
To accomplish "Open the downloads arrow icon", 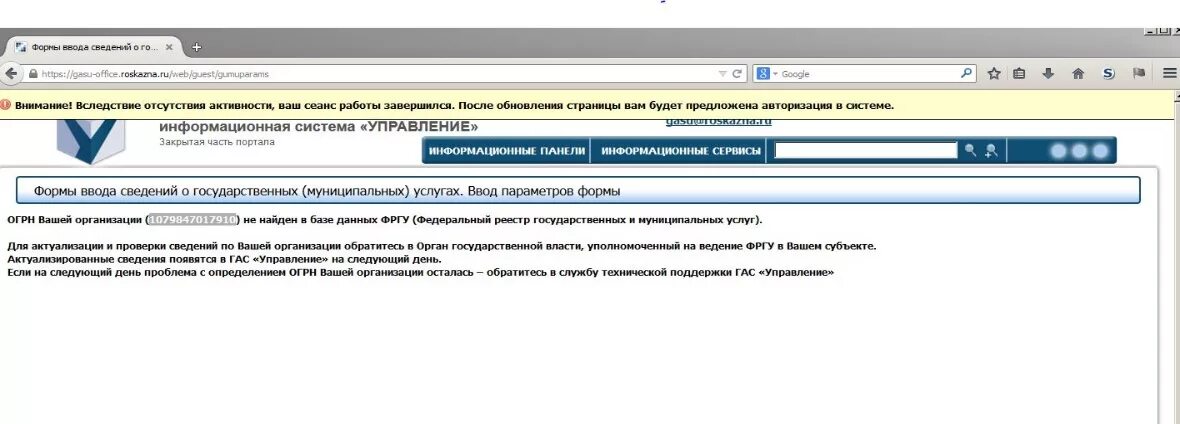I will (x=1048, y=74).
